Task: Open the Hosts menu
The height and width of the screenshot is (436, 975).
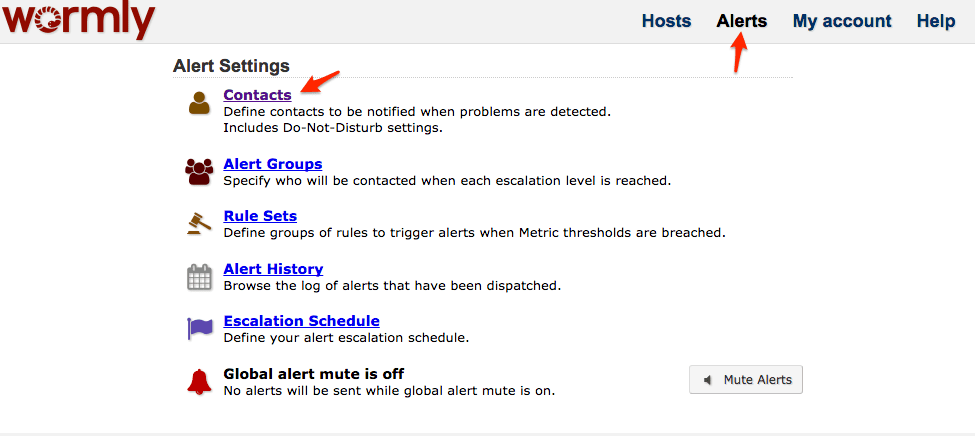Action: coord(667,21)
